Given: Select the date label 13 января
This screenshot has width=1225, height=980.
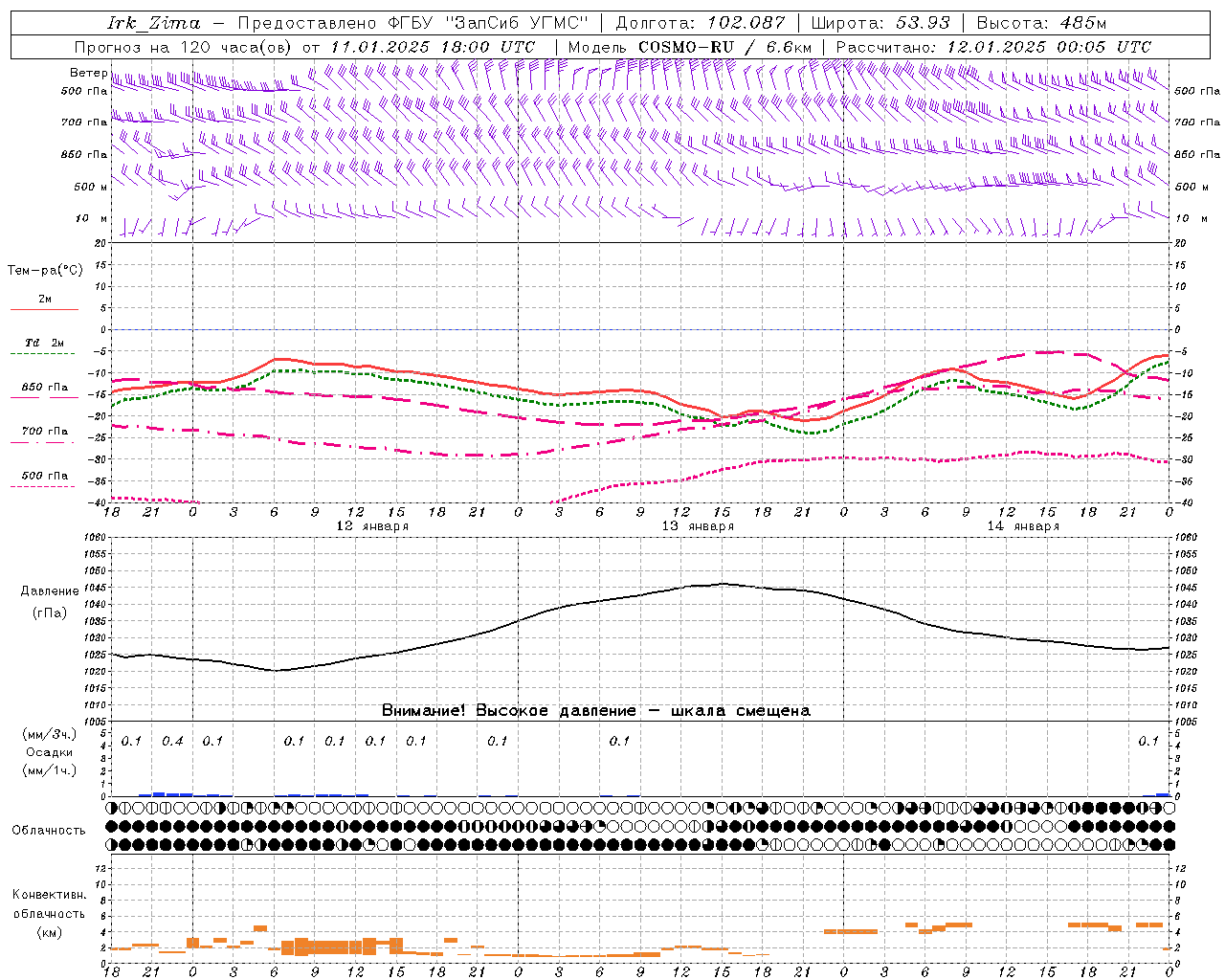Looking at the screenshot, I should click(x=698, y=526).
